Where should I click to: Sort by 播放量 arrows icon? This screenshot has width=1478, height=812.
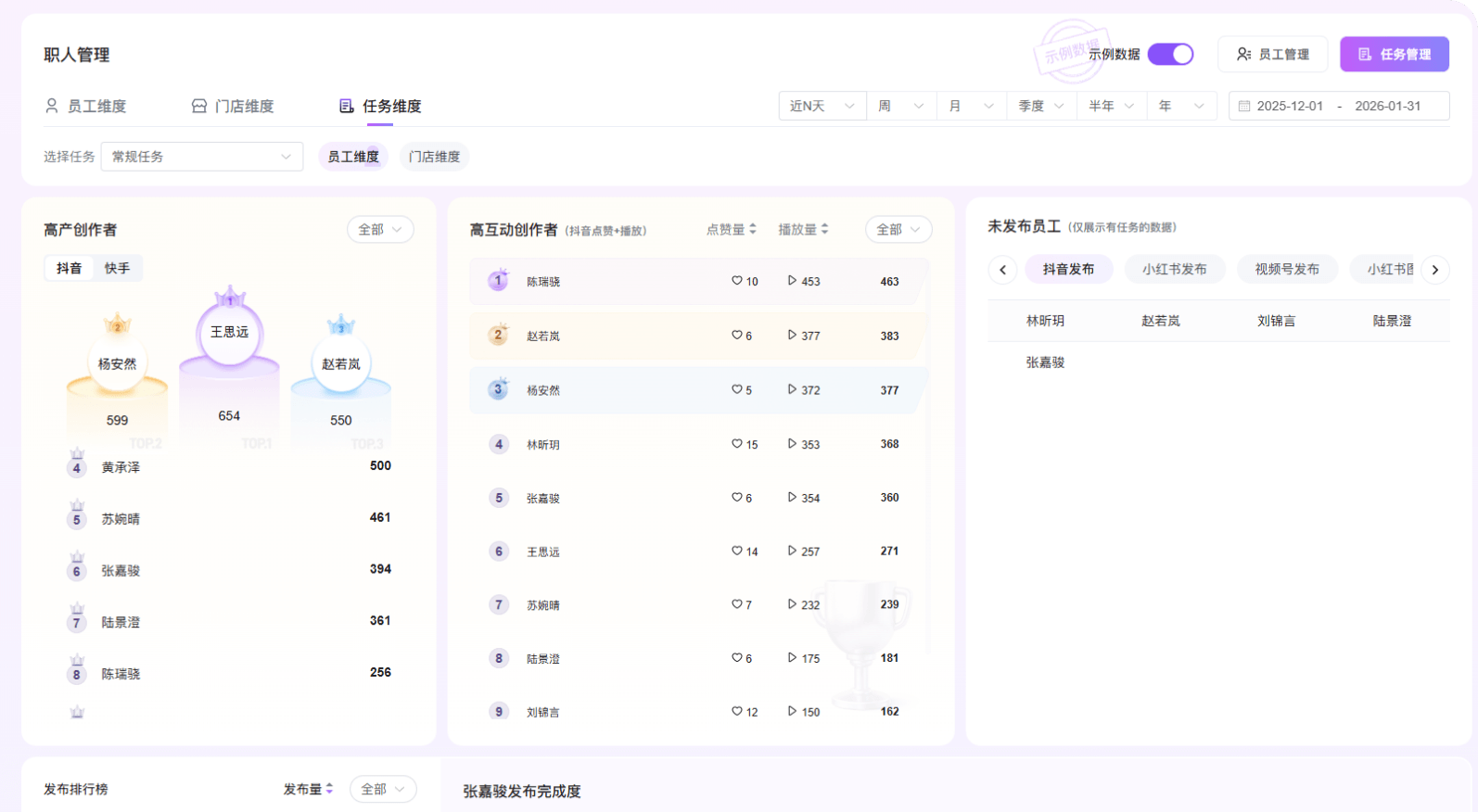824,229
